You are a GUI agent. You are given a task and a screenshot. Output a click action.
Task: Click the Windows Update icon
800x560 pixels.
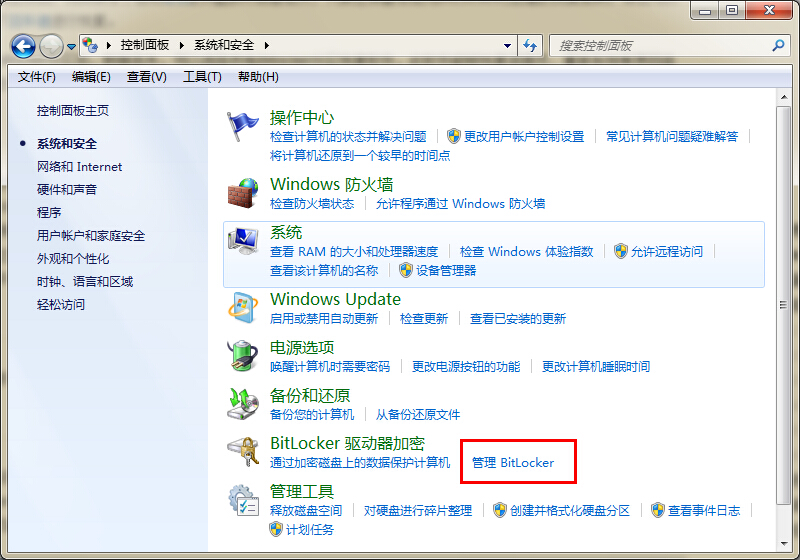[x=242, y=307]
